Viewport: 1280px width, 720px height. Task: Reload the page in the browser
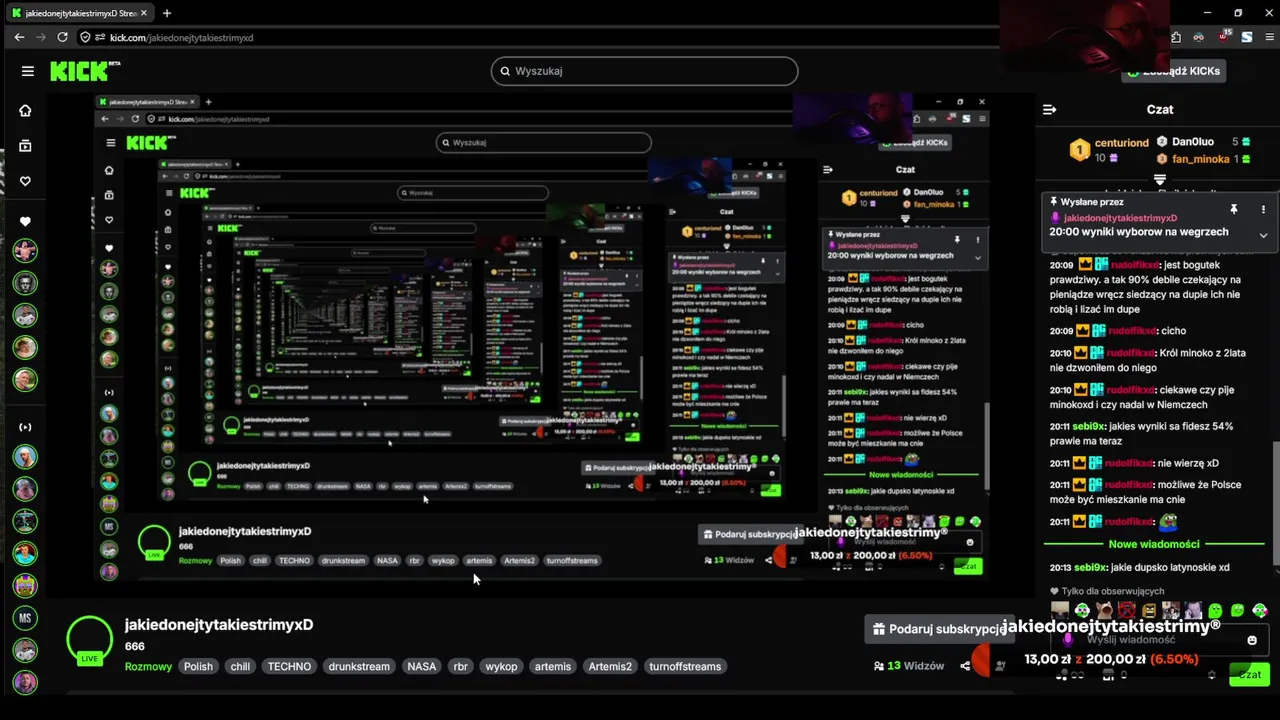pyautogui.click(x=62, y=37)
